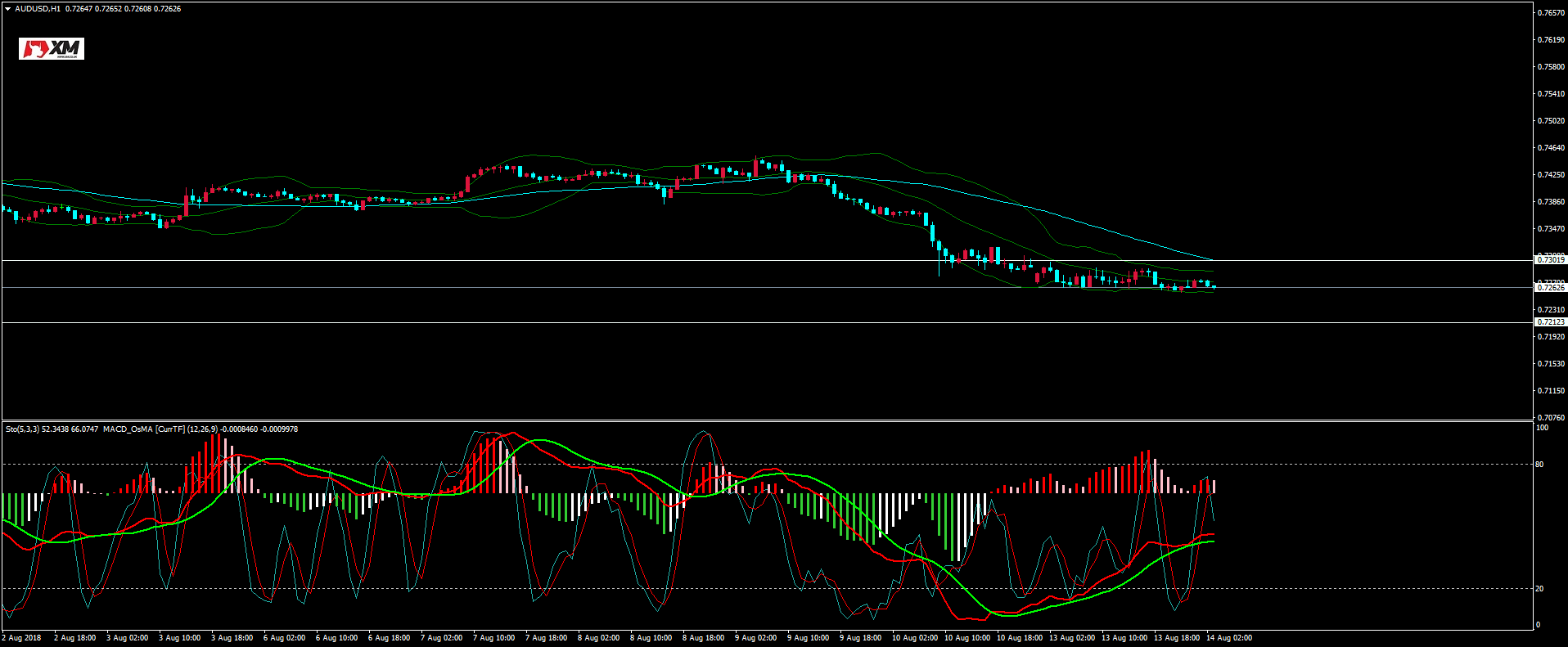Click the 10 Aug 18:00 time label
This screenshot has width=1568, height=647.
(x=1020, y=638)
